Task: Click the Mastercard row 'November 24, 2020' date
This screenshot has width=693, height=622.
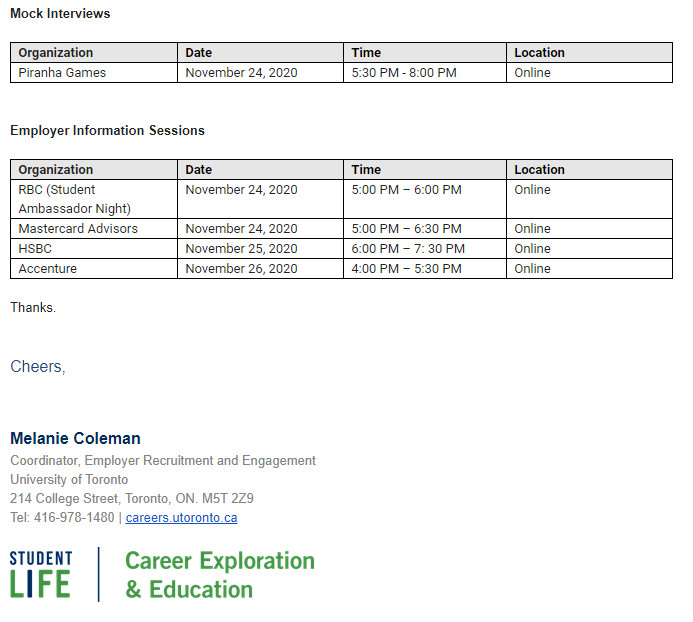Action: coord(260,229)
